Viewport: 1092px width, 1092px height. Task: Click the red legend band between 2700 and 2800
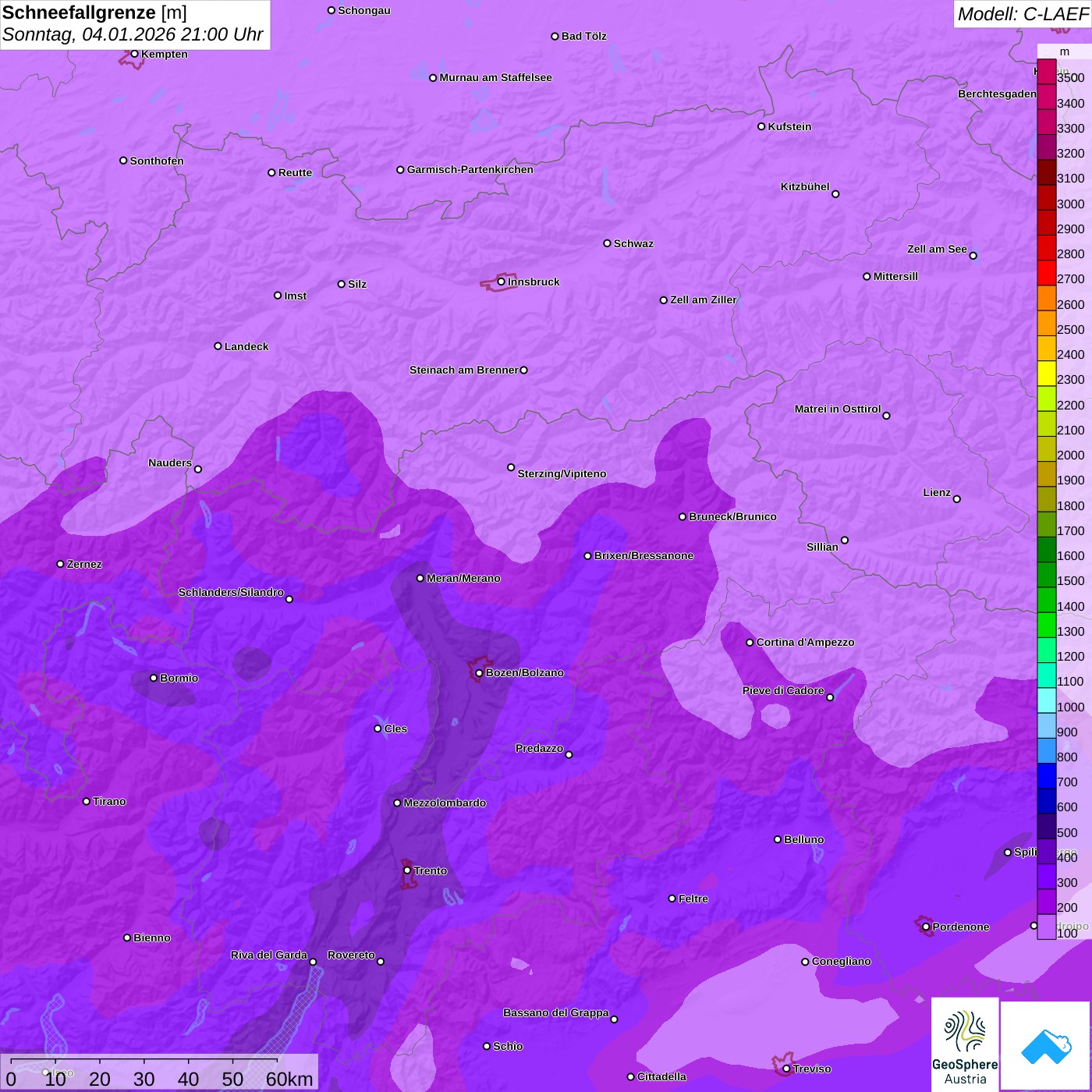click(1047, 273)
